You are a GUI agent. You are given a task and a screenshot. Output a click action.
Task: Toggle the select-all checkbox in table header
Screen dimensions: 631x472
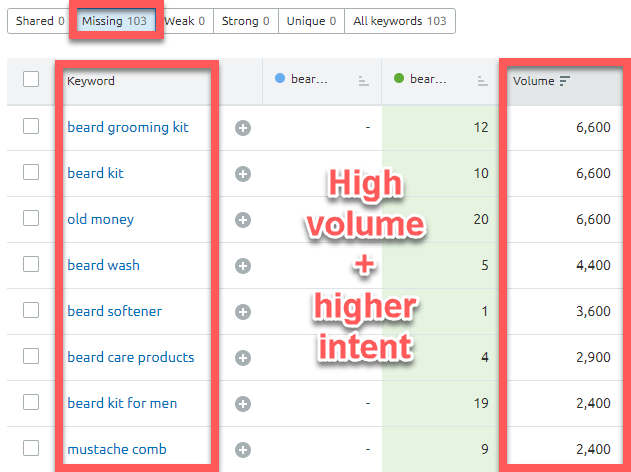[x=31, y=80]
